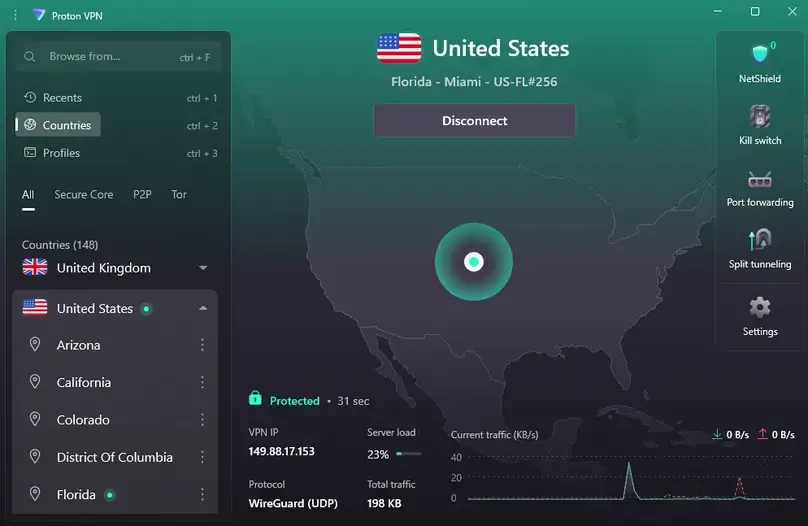
Task: Click the green Protected lock icon
Action: point(255,398)
